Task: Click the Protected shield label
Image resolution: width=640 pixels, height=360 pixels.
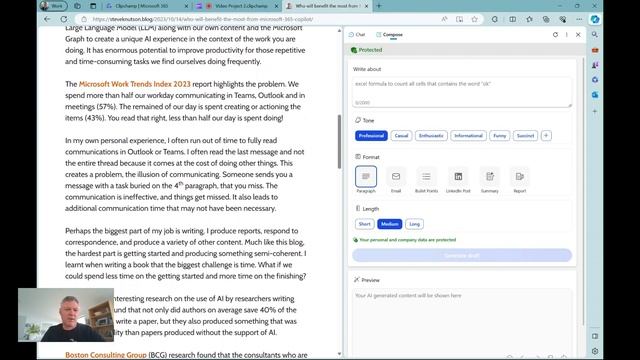Action: coord(367,50)
